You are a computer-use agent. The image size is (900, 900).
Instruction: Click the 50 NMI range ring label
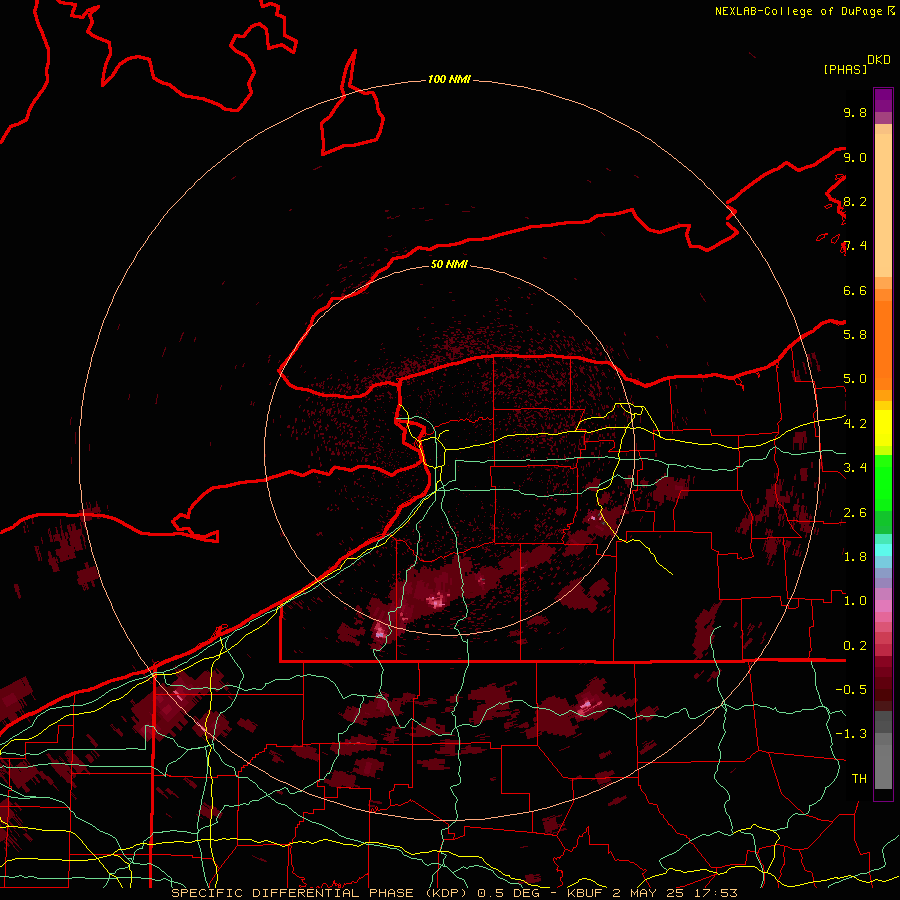(449, 264)
